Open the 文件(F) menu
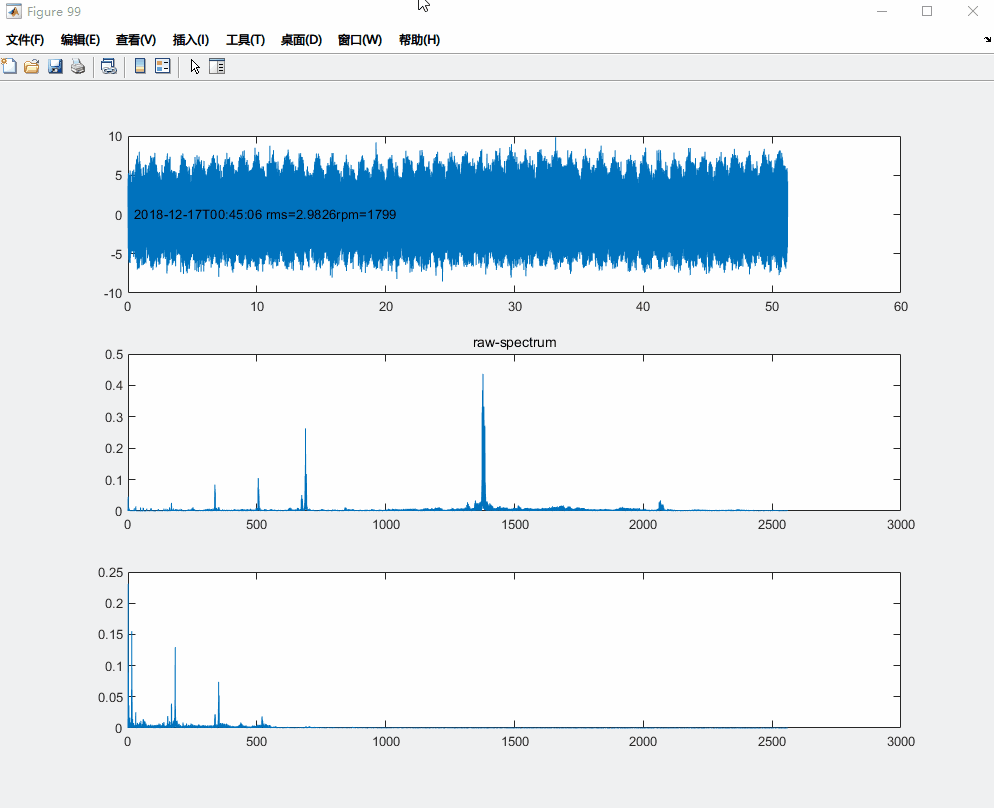994x808 pixels. point(25,40)
